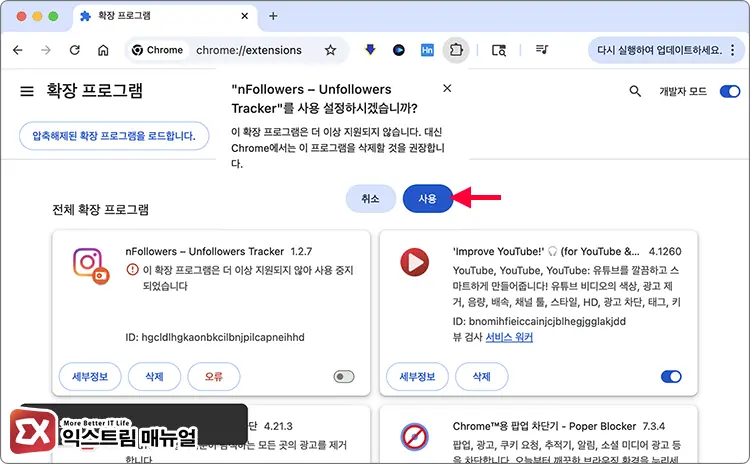This screenshot has width=750, height=464.
Task: Click the nFollowers – Unfollowers Tracker card title
Action: [x=205, y=252]
